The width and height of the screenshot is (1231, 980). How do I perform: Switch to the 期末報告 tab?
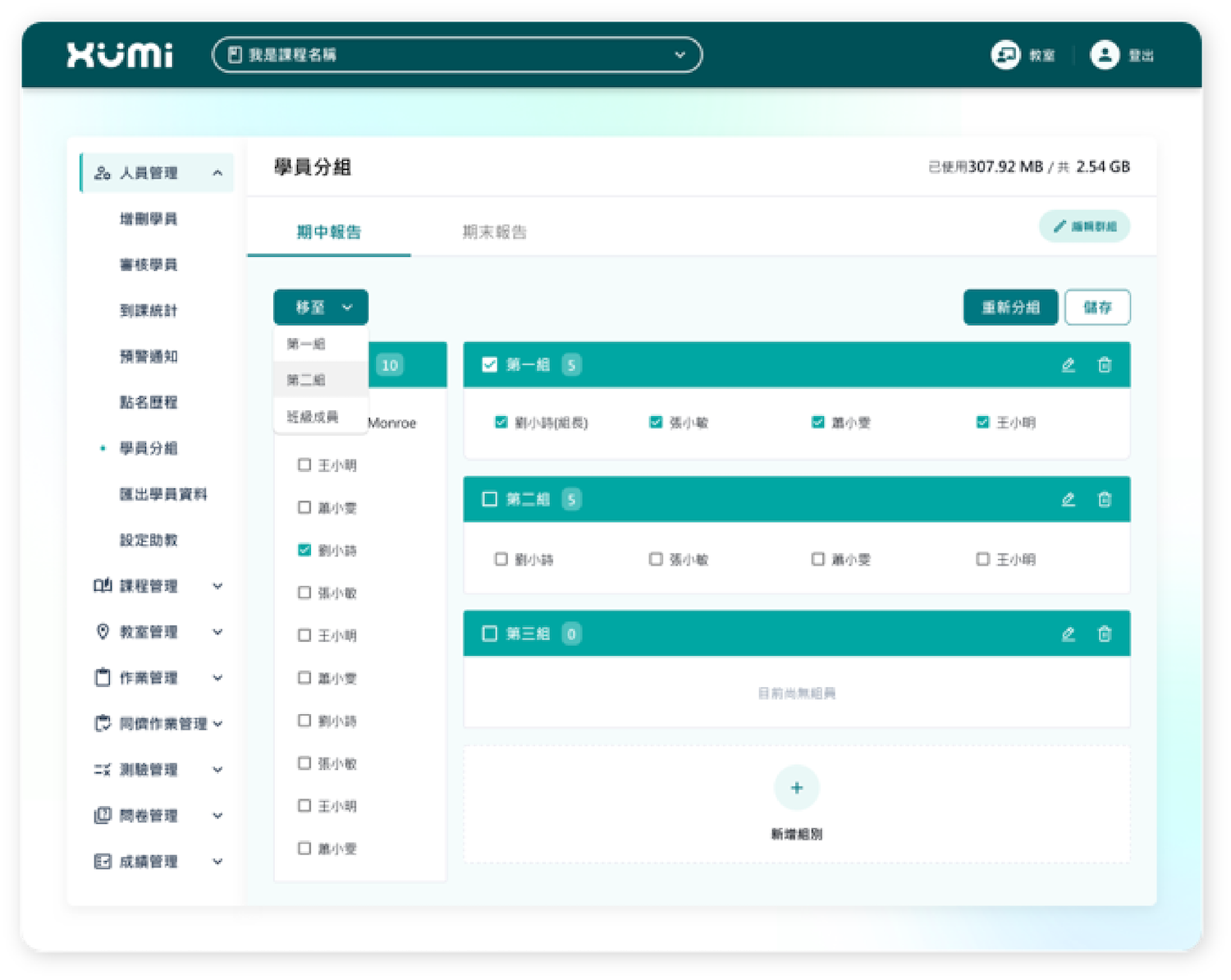click(x=496, y=232)
